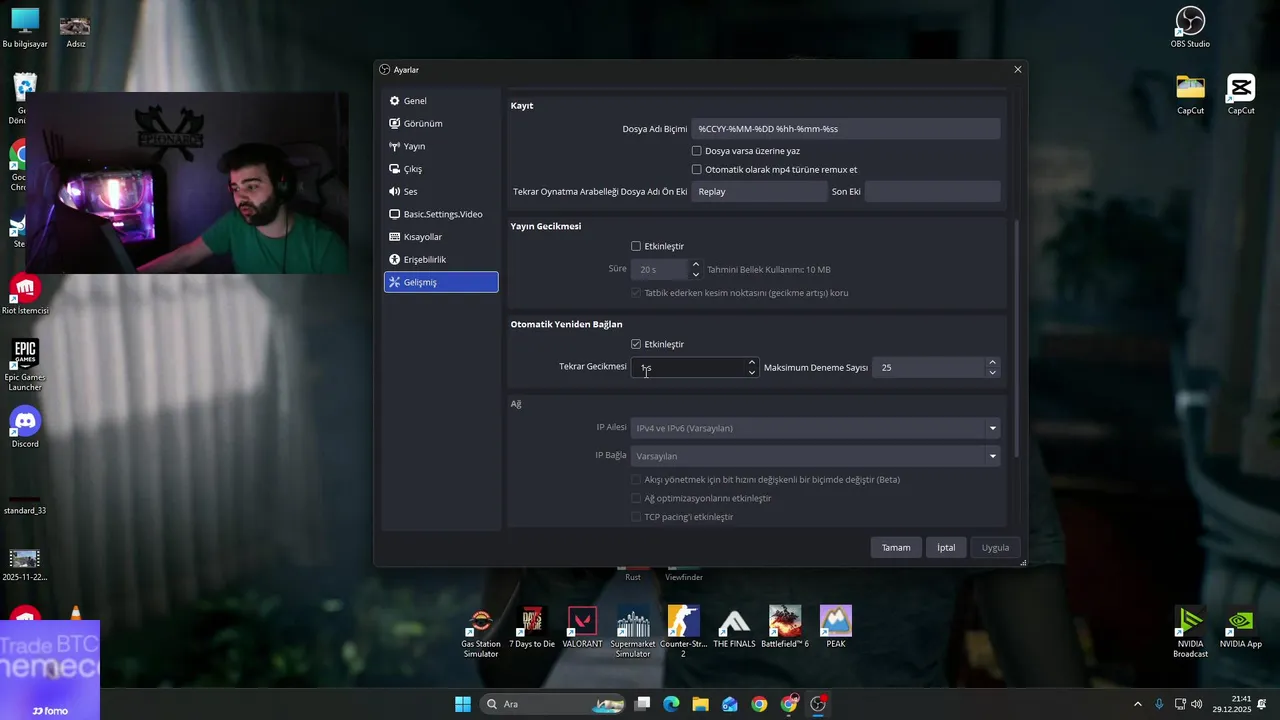1280x720 pixels.
Task: Click the 'Dosya Adı Biçimi' input field
Action: (x=845, y=128)
